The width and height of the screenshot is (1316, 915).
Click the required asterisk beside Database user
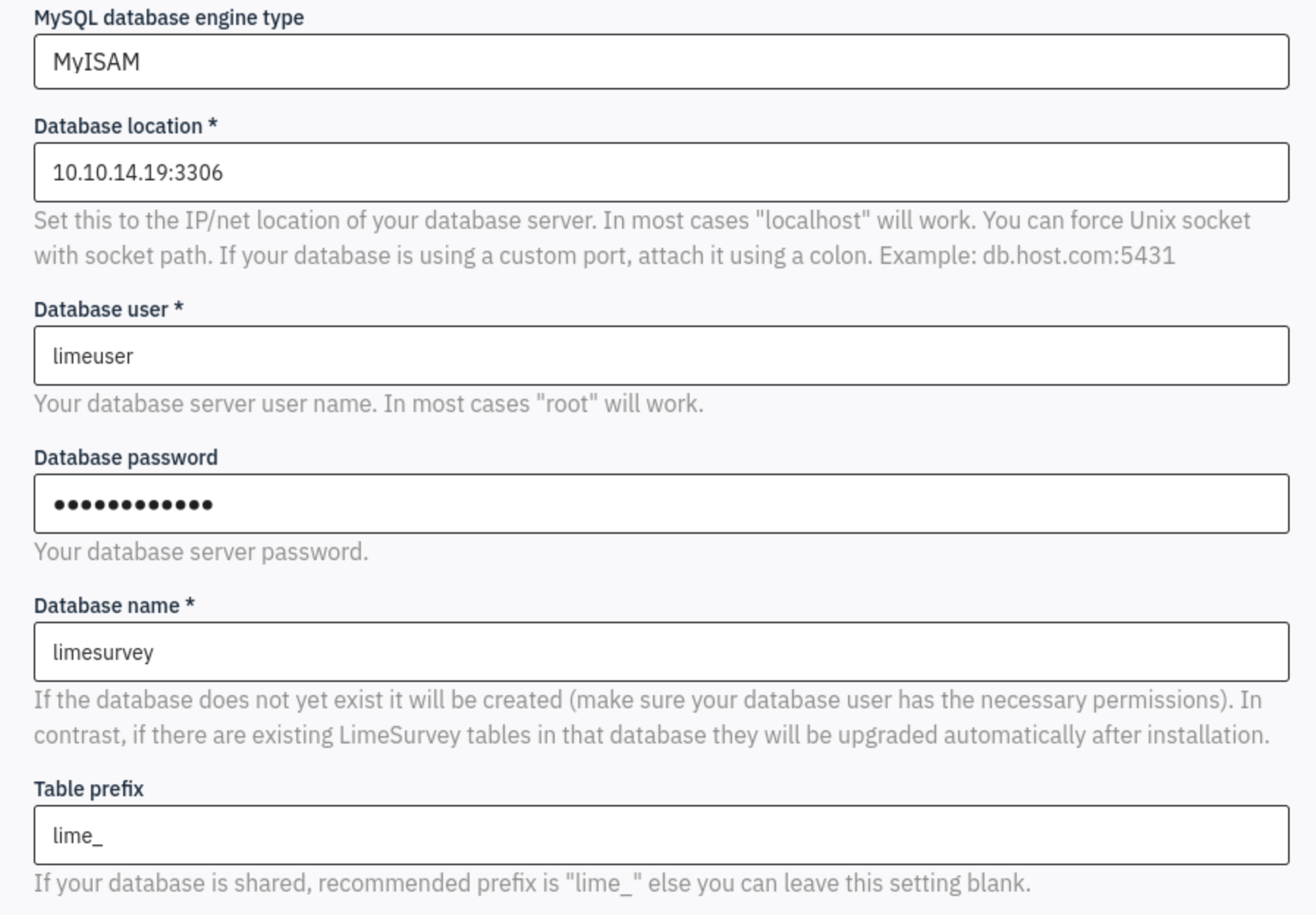pos(178,308)
